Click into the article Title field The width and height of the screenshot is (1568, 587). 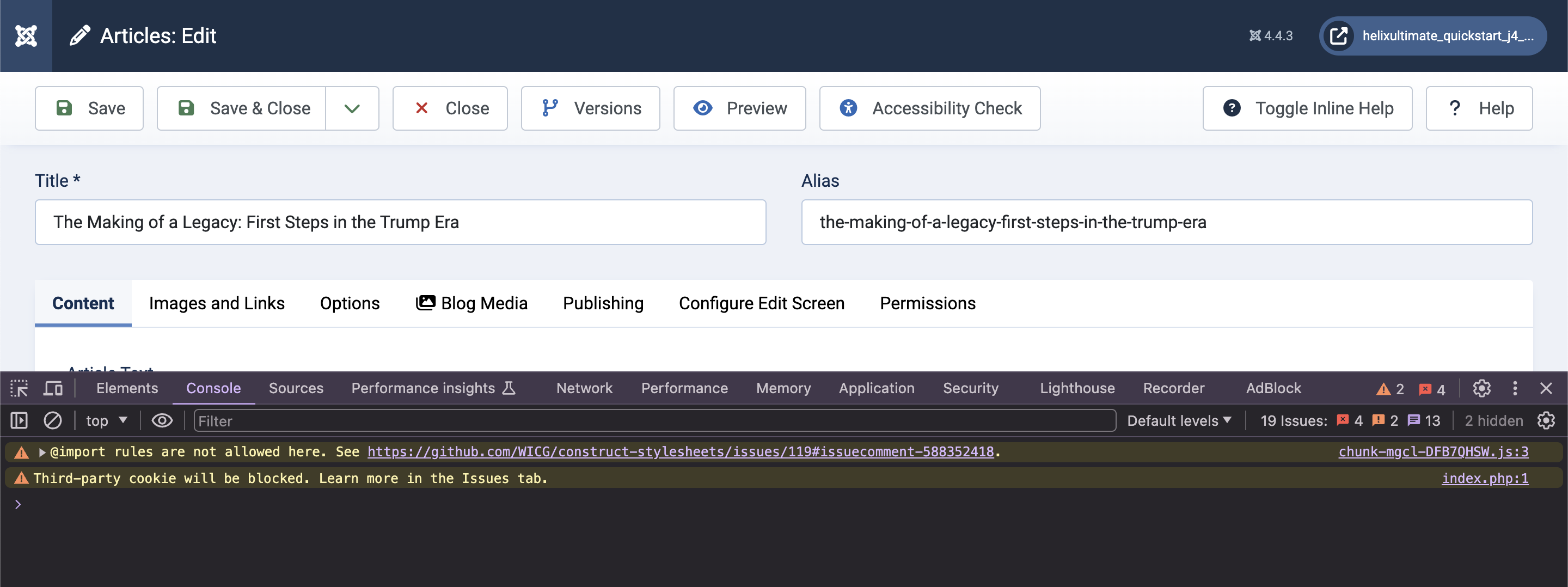coord(400,222)
